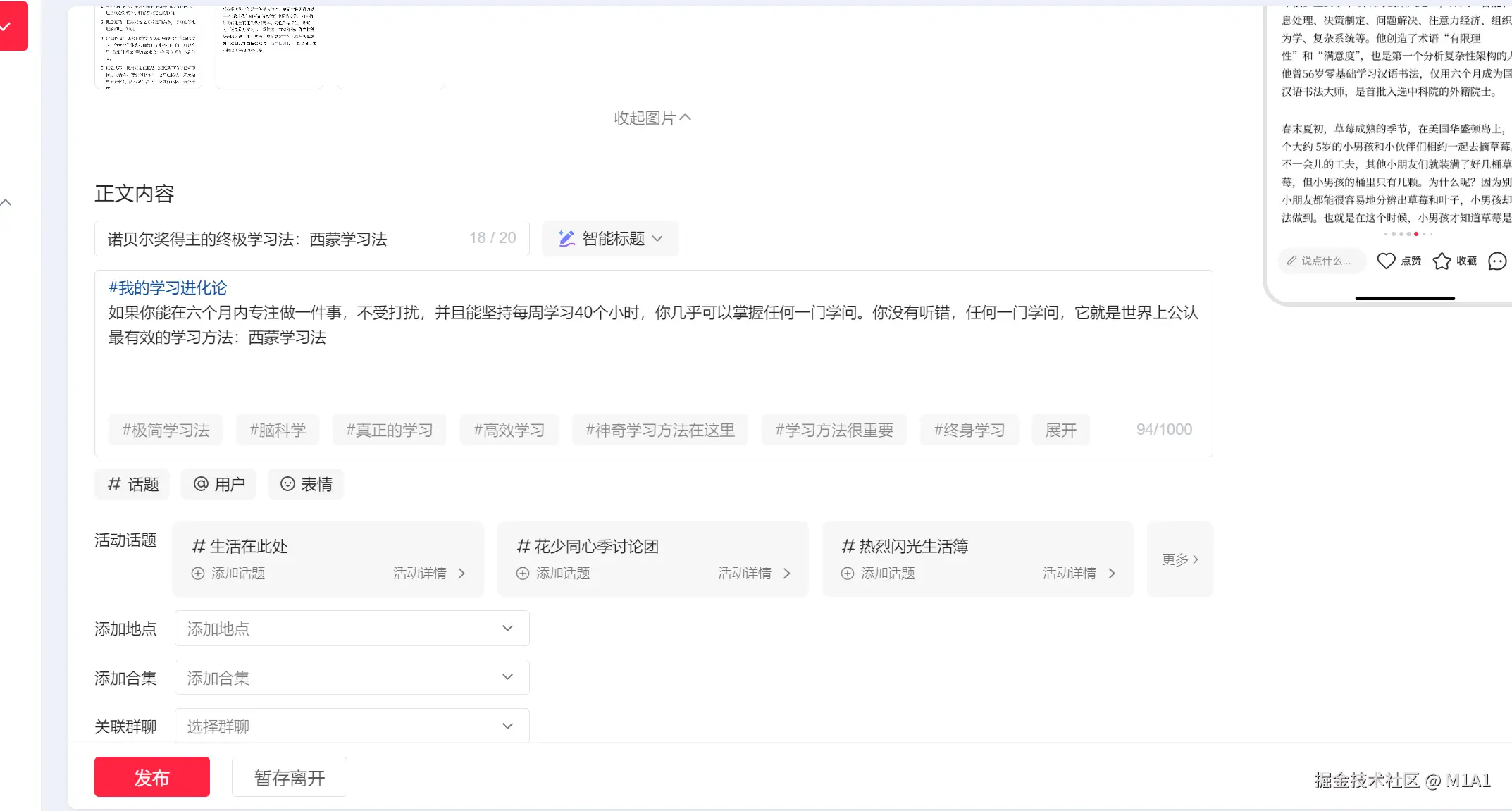Screen dimensions: 1512x811
Task: Add a hashtag with the # 话题 button
Action: click(x=132, y=484)
